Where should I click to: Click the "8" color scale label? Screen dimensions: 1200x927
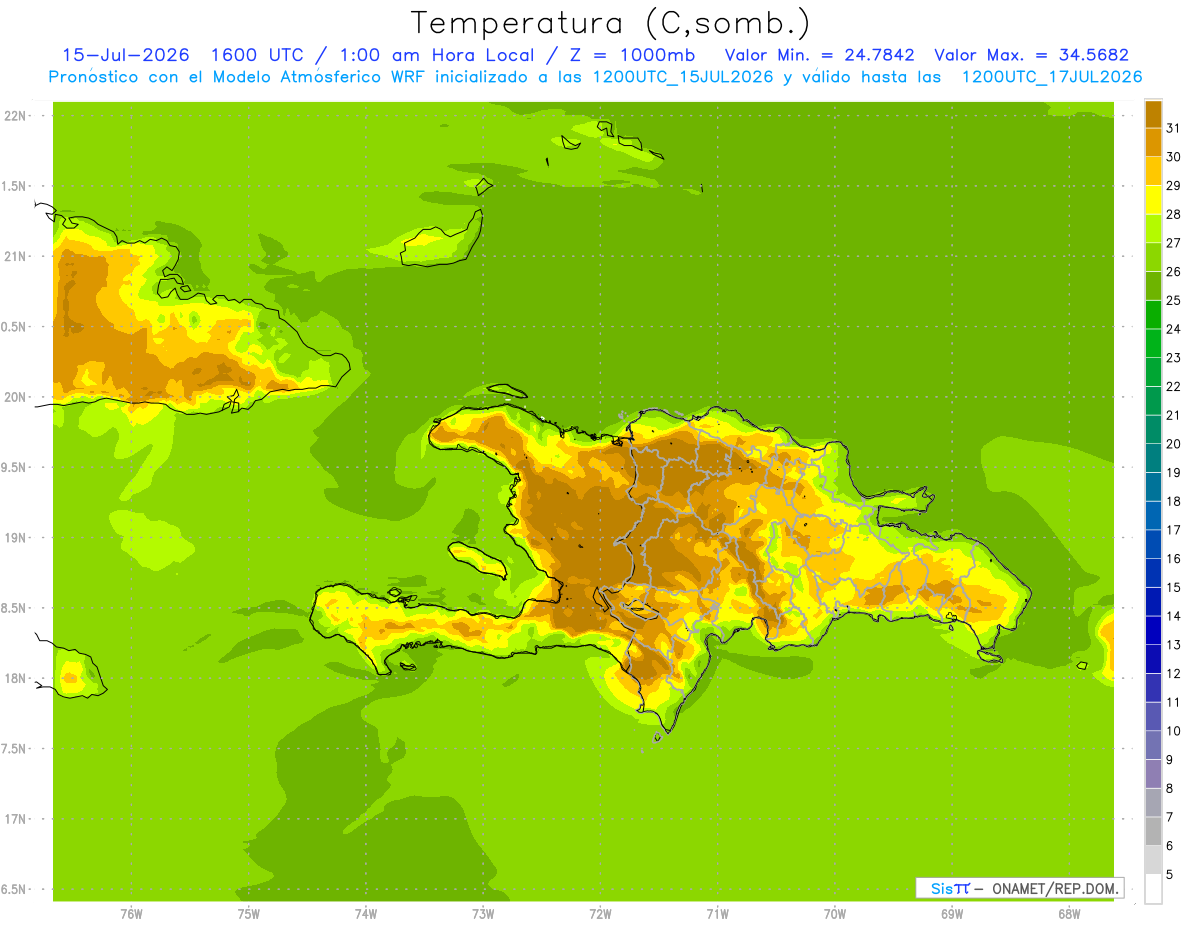(1170, 789)
